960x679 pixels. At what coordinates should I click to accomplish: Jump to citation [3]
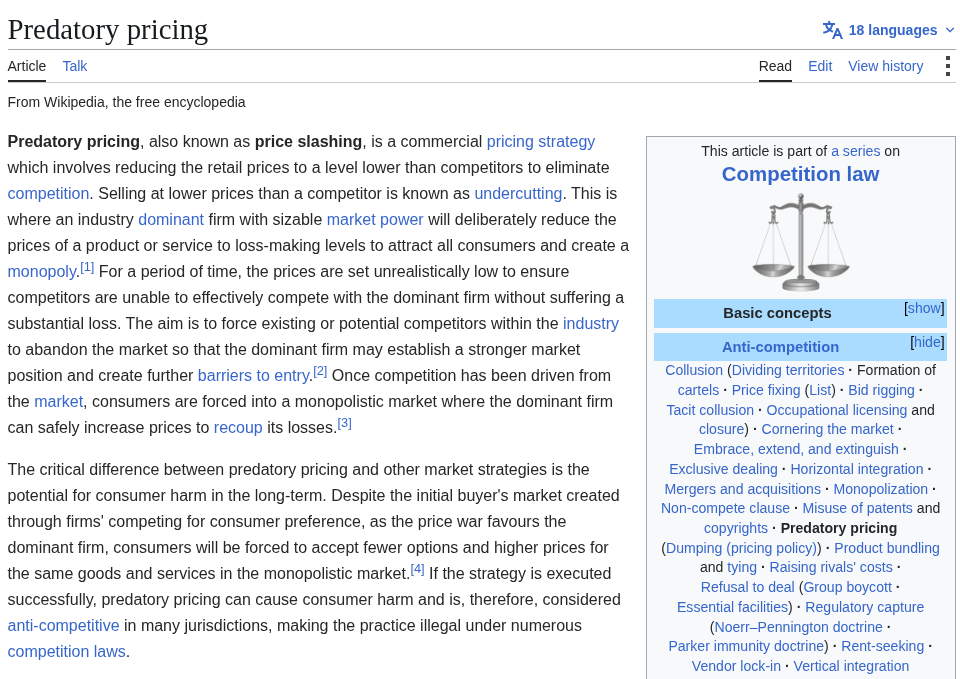point(345,423)
